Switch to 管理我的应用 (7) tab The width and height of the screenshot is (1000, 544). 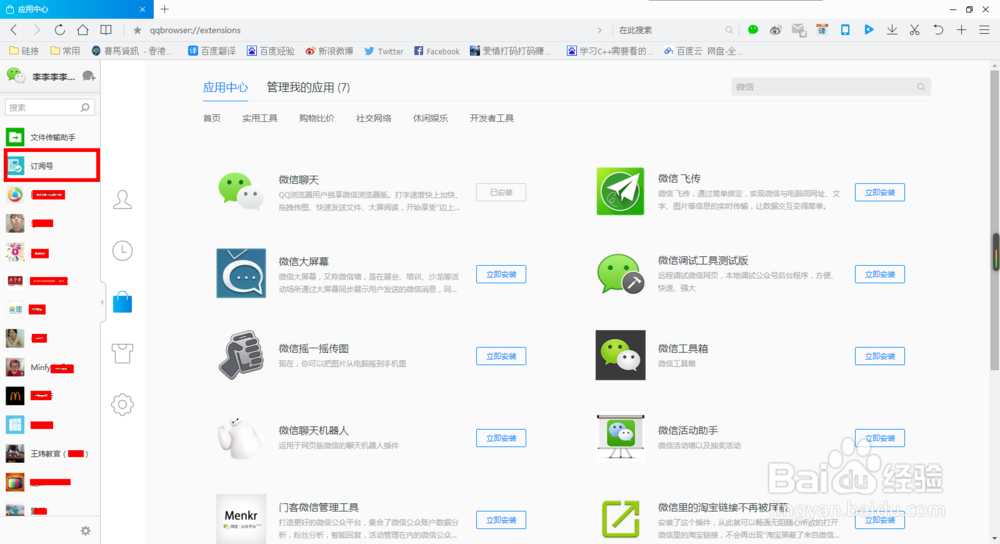(308, 87)
